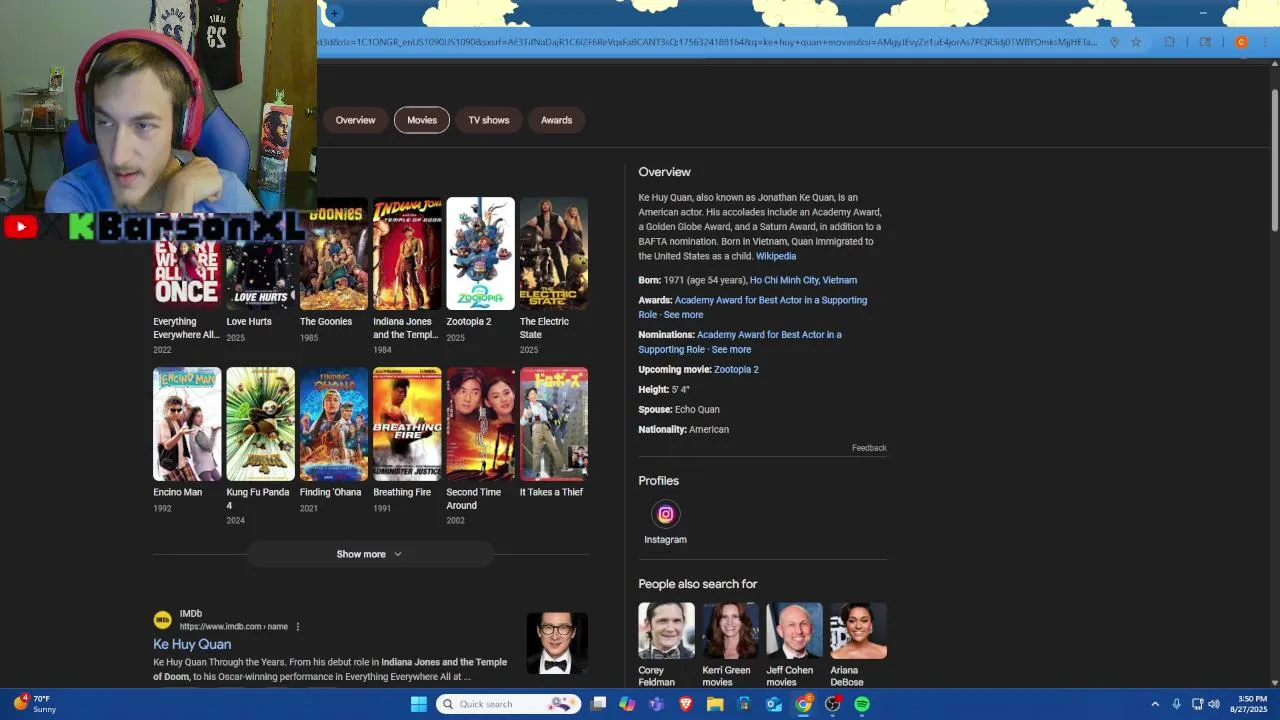Switch to the Overview tab
The height and width of the screenshot is (720, 1280).
coord(355,120)
